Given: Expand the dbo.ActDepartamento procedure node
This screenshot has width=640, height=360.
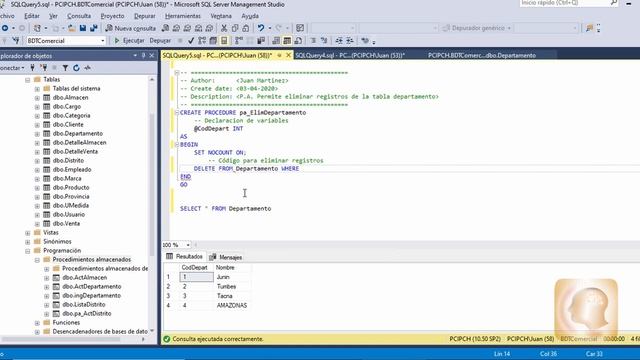Looking at the screenshot, I should coord(47,287).
